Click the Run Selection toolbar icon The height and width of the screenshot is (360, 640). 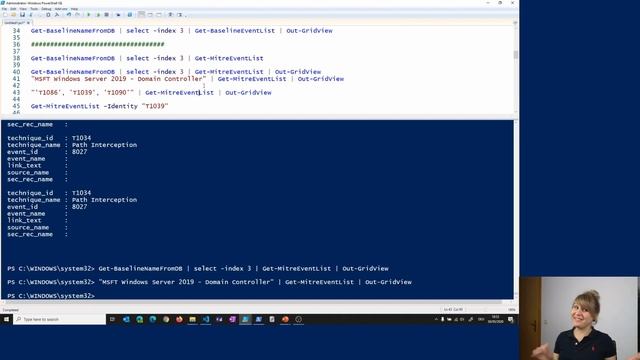[98, 15]
